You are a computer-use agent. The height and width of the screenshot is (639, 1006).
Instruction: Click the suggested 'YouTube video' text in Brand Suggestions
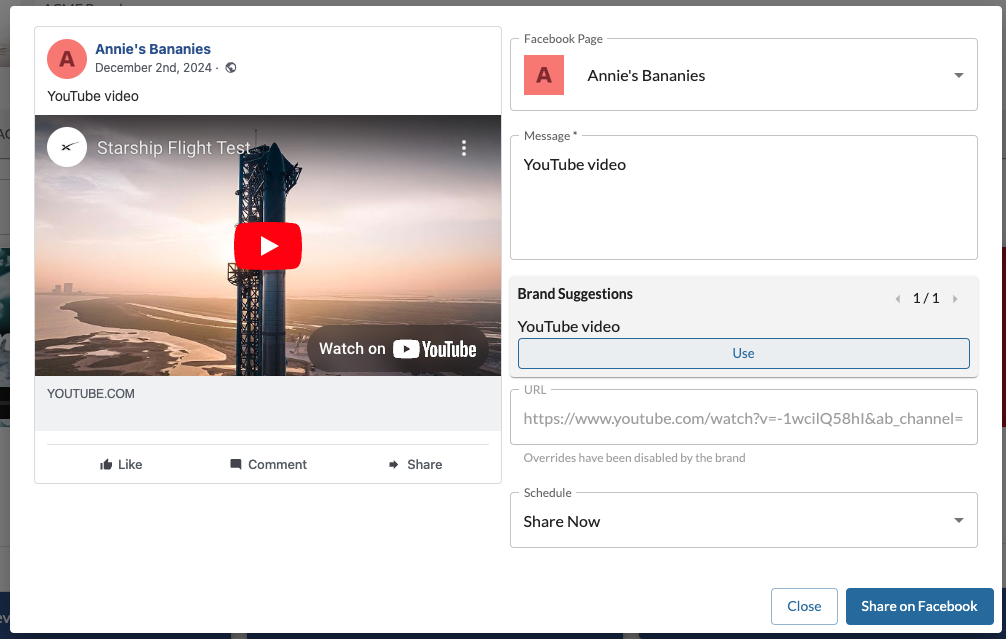(x=568, y=327)
